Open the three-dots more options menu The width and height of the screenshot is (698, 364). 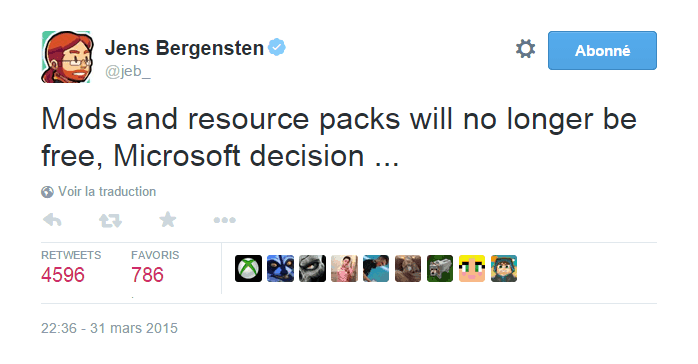click(x=224, y=220)
